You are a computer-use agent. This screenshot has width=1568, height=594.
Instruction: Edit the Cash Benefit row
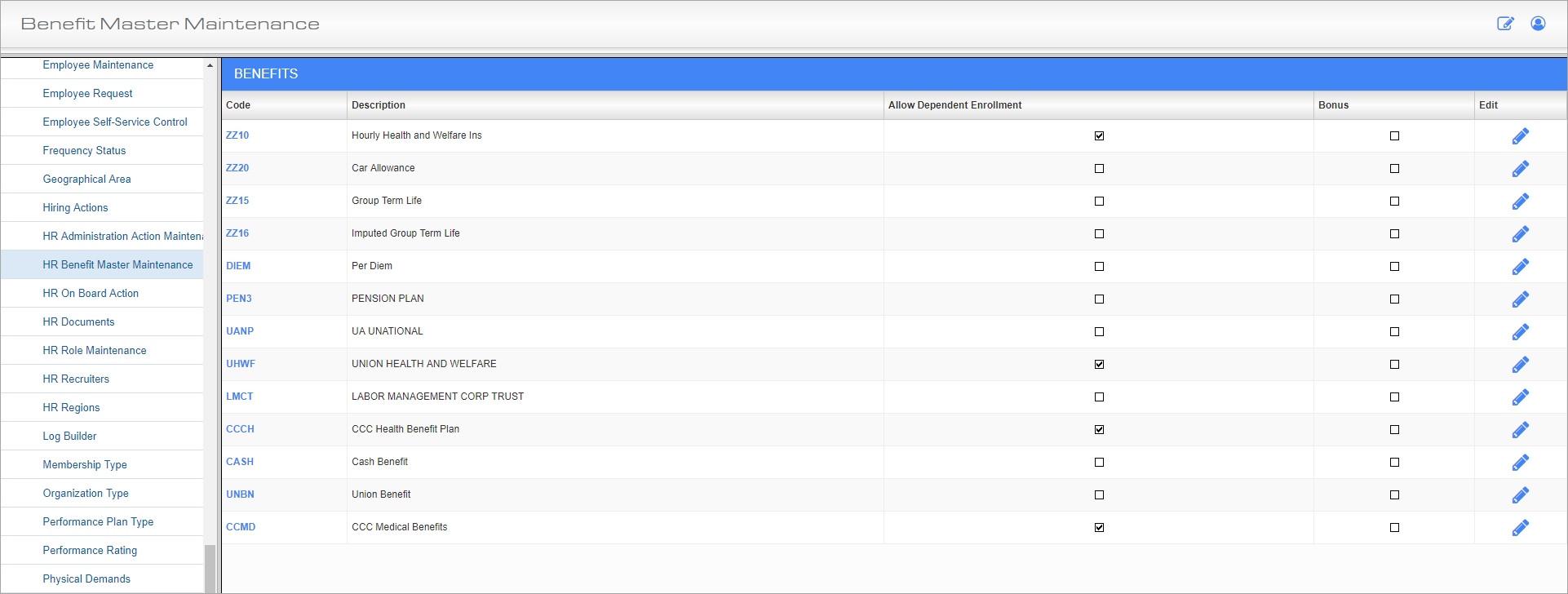point(1520,463)
